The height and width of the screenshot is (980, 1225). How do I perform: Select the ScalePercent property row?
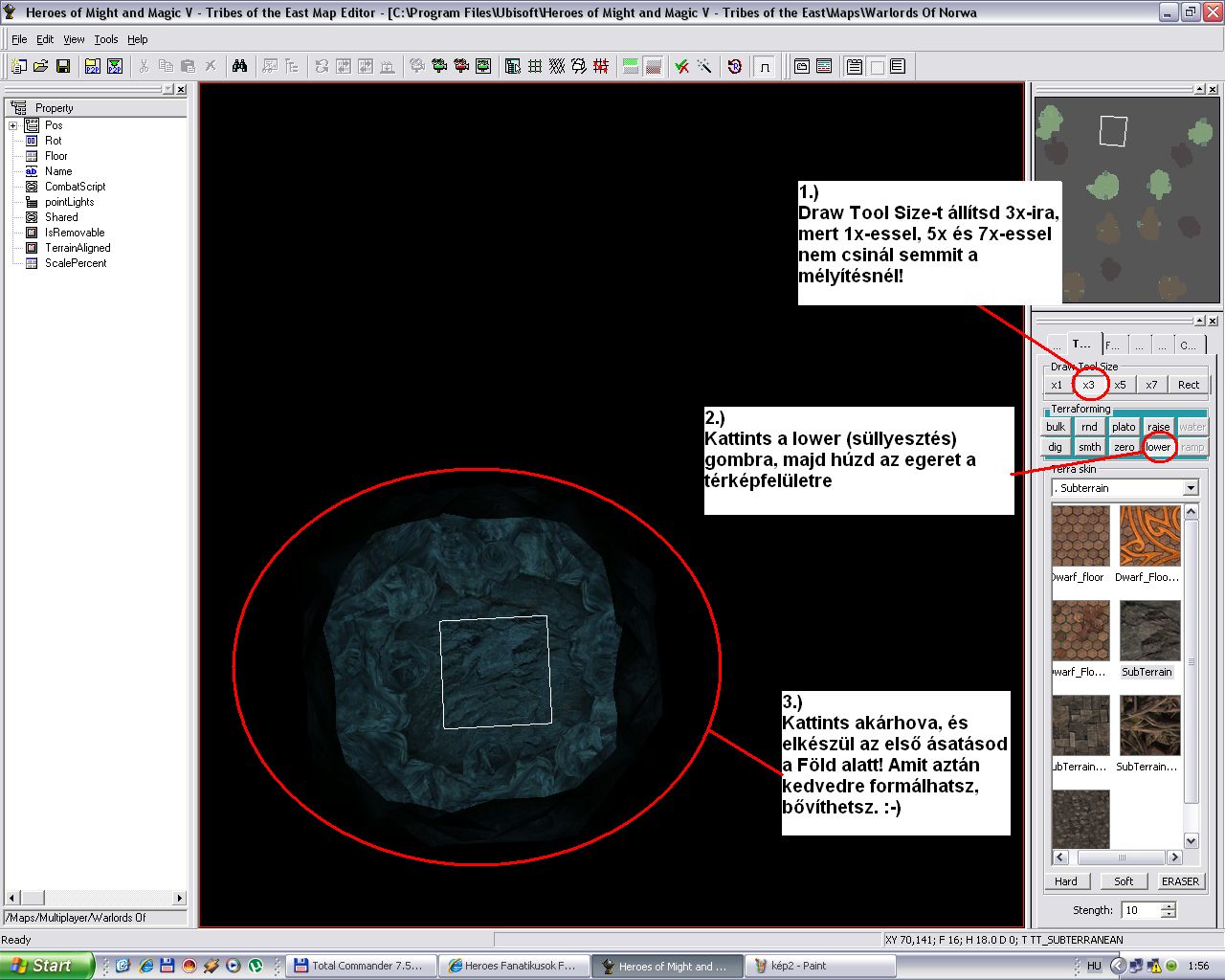click(x=76, y=263)
